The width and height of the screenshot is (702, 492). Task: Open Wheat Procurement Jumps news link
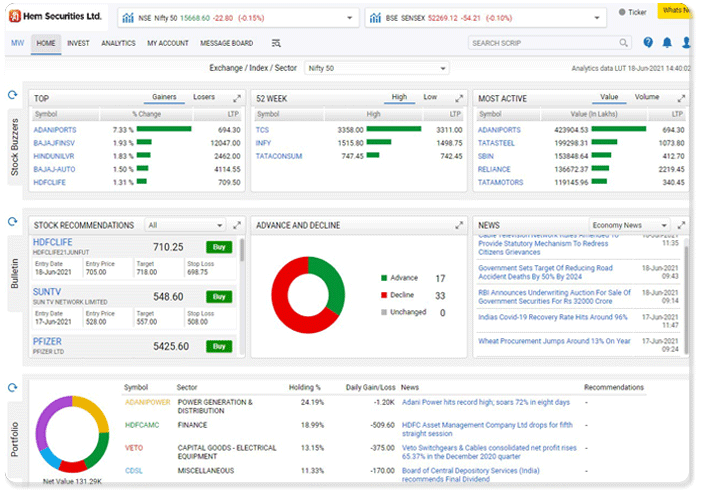554,341
